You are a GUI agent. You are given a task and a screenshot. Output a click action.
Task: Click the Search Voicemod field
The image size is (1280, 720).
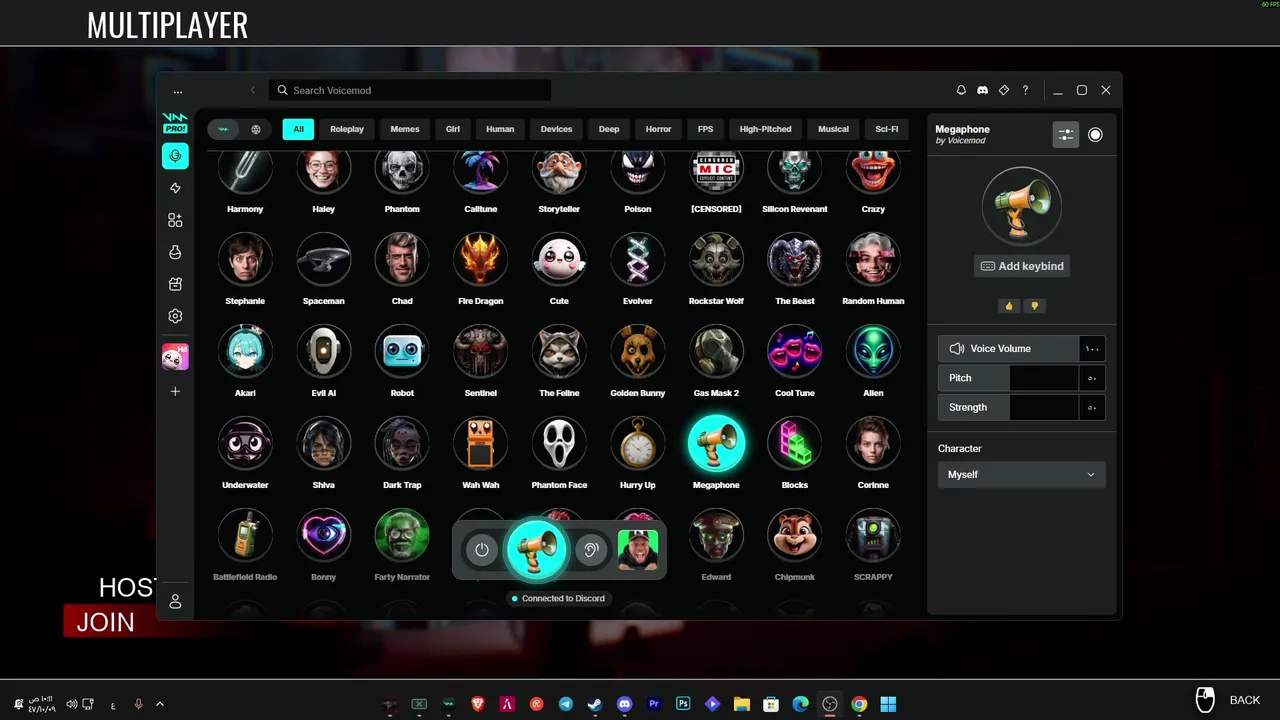[410, 90]
